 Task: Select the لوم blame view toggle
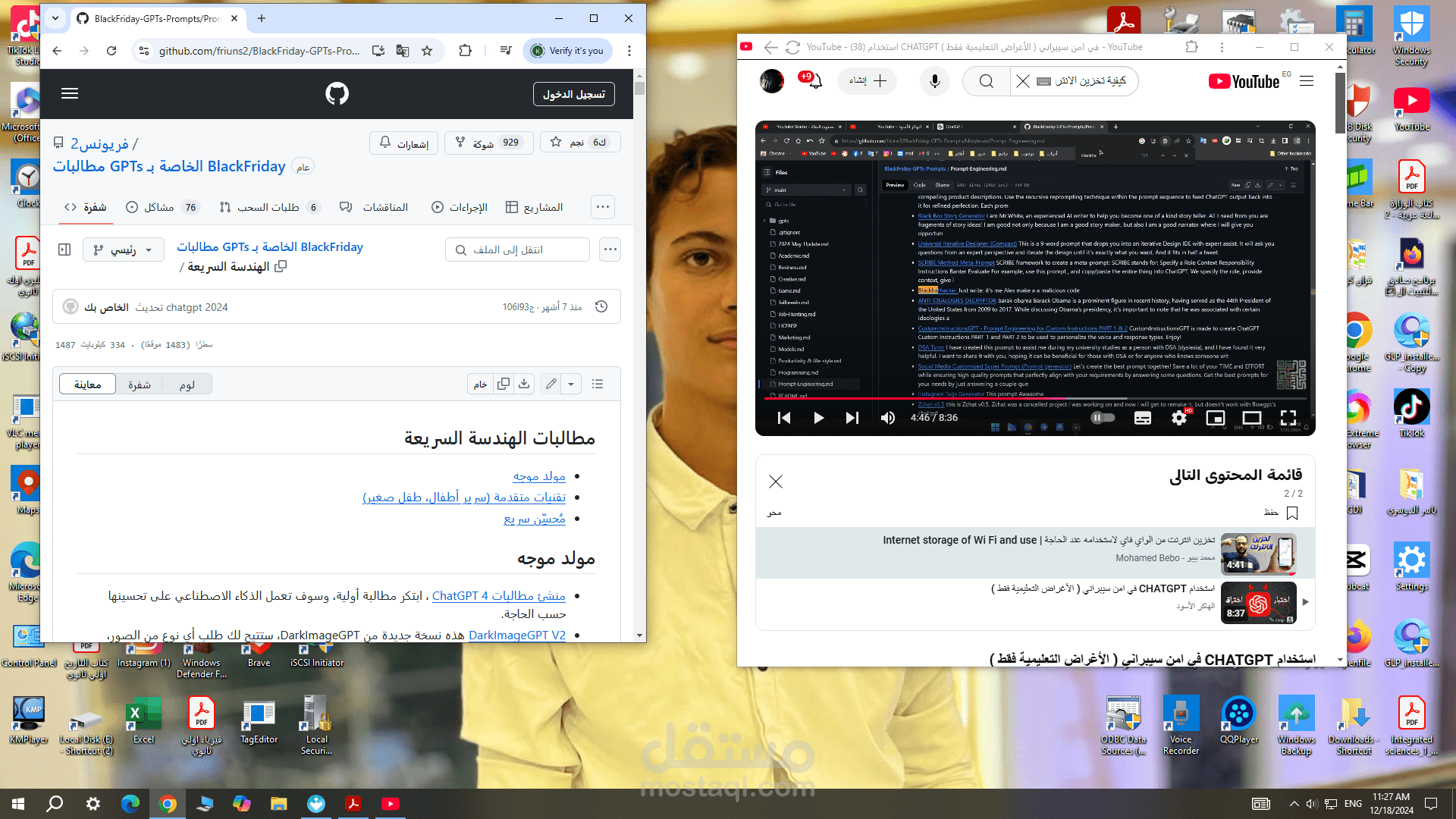[x=187, y=384]
